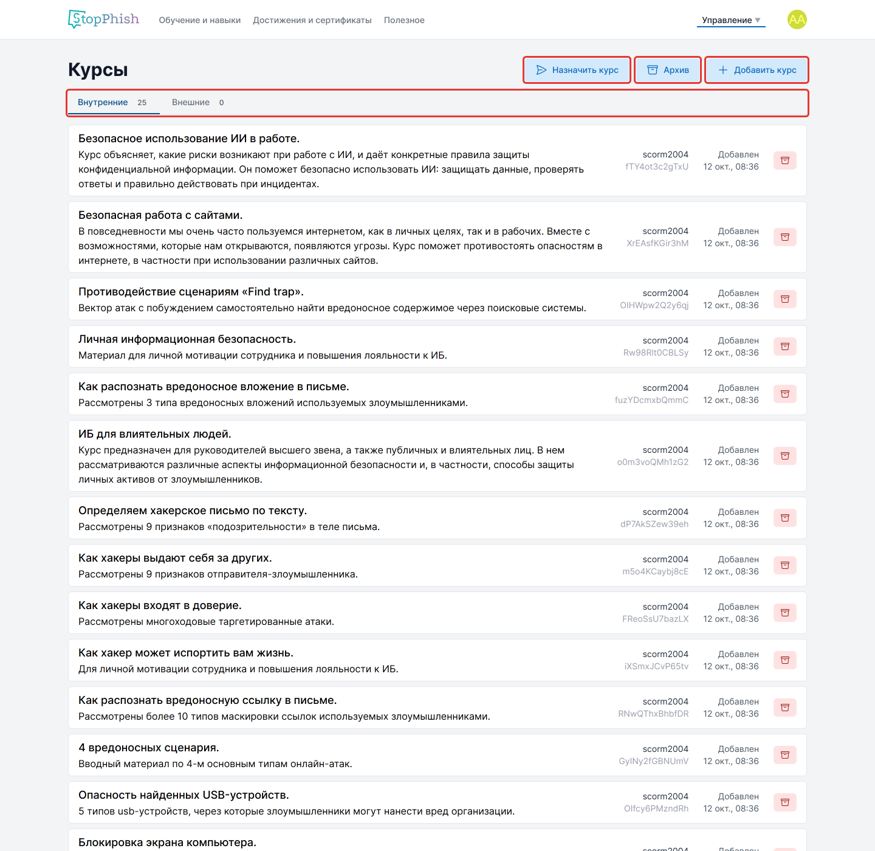Archive "4 вредоносных сценария" course via icon

(x=785, y=755)
